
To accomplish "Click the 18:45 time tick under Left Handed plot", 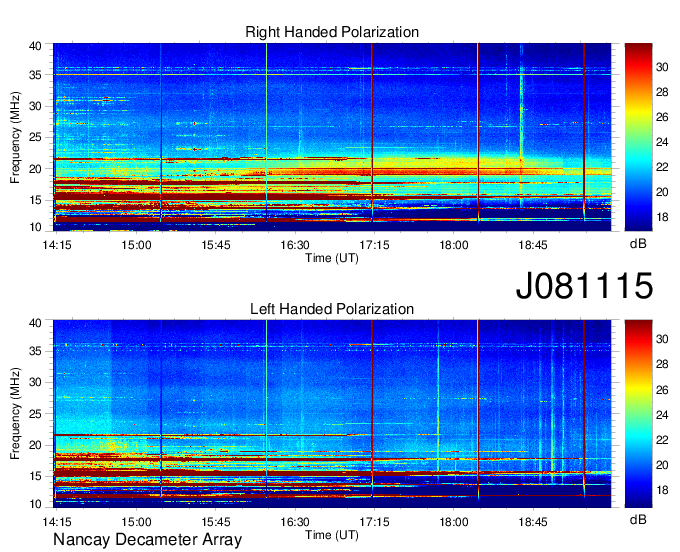I will pos(533,522).
